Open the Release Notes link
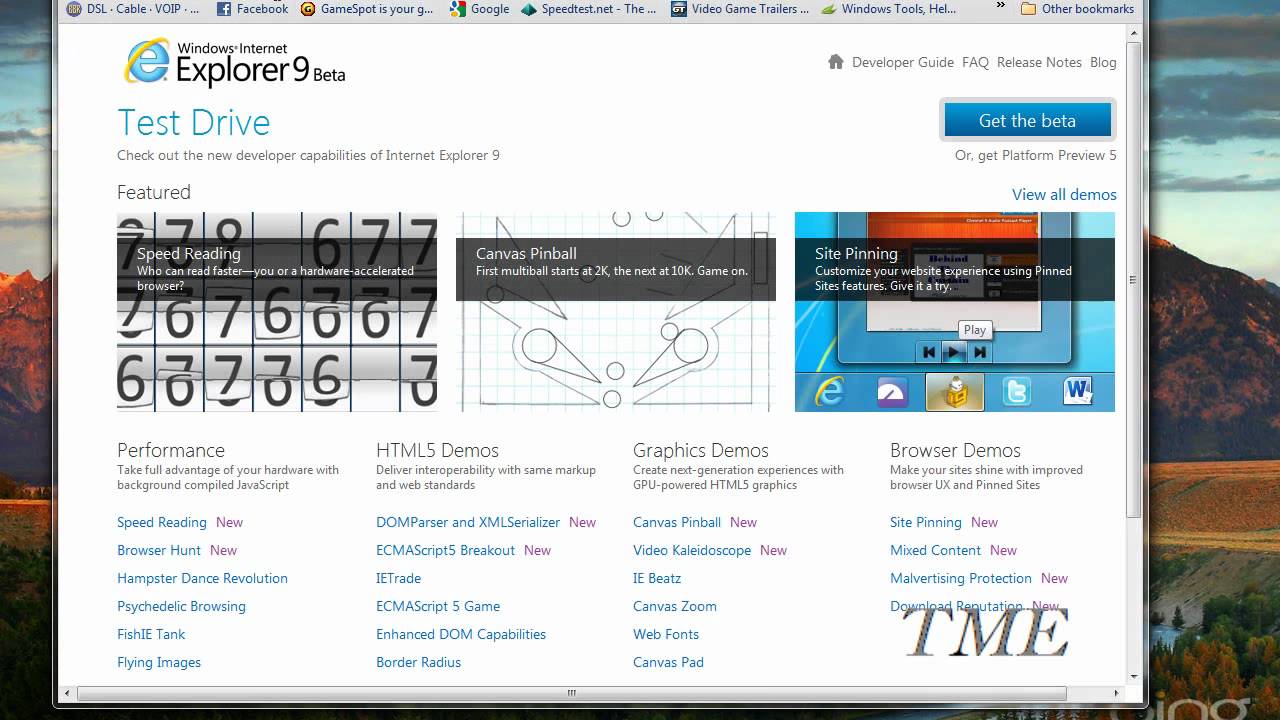The height and width of the screenshot is (720, 1280). pos(1039,62)
